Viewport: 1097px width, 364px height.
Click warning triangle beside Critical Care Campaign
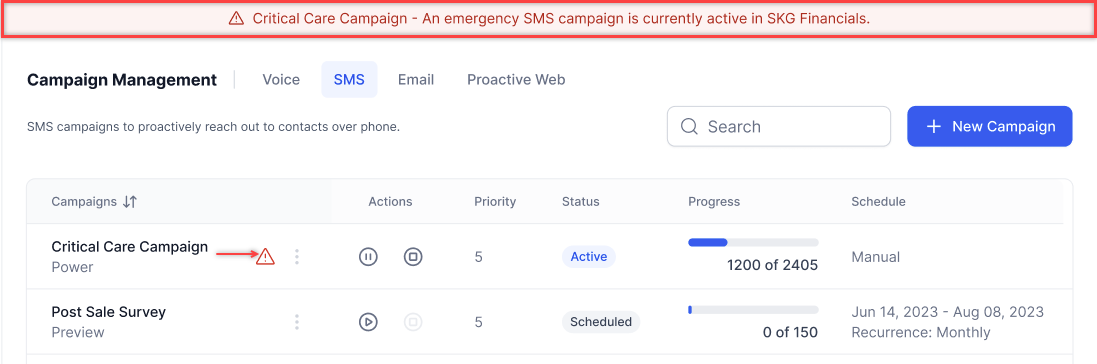(x=265, y=257)
